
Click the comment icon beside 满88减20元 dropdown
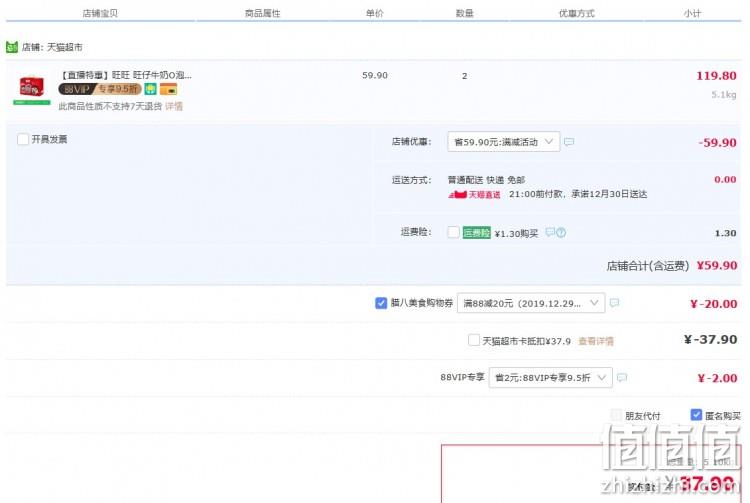coord(615,303)
